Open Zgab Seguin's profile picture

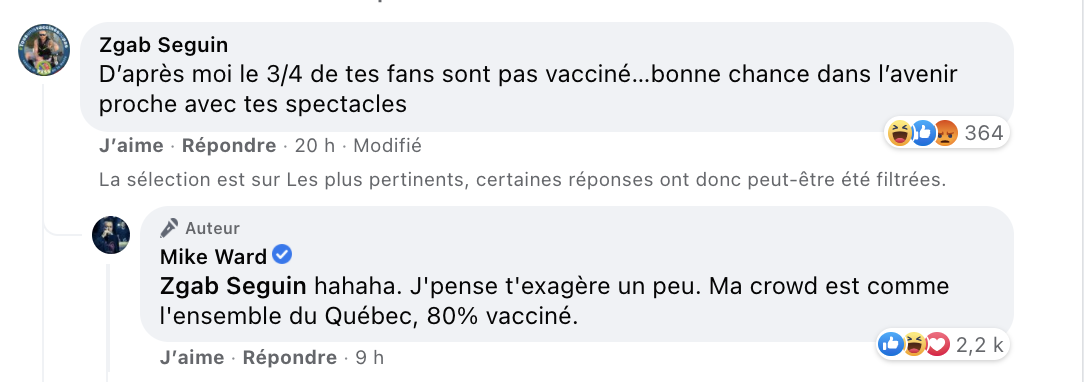pyautogui.click(x=44, y=50)
